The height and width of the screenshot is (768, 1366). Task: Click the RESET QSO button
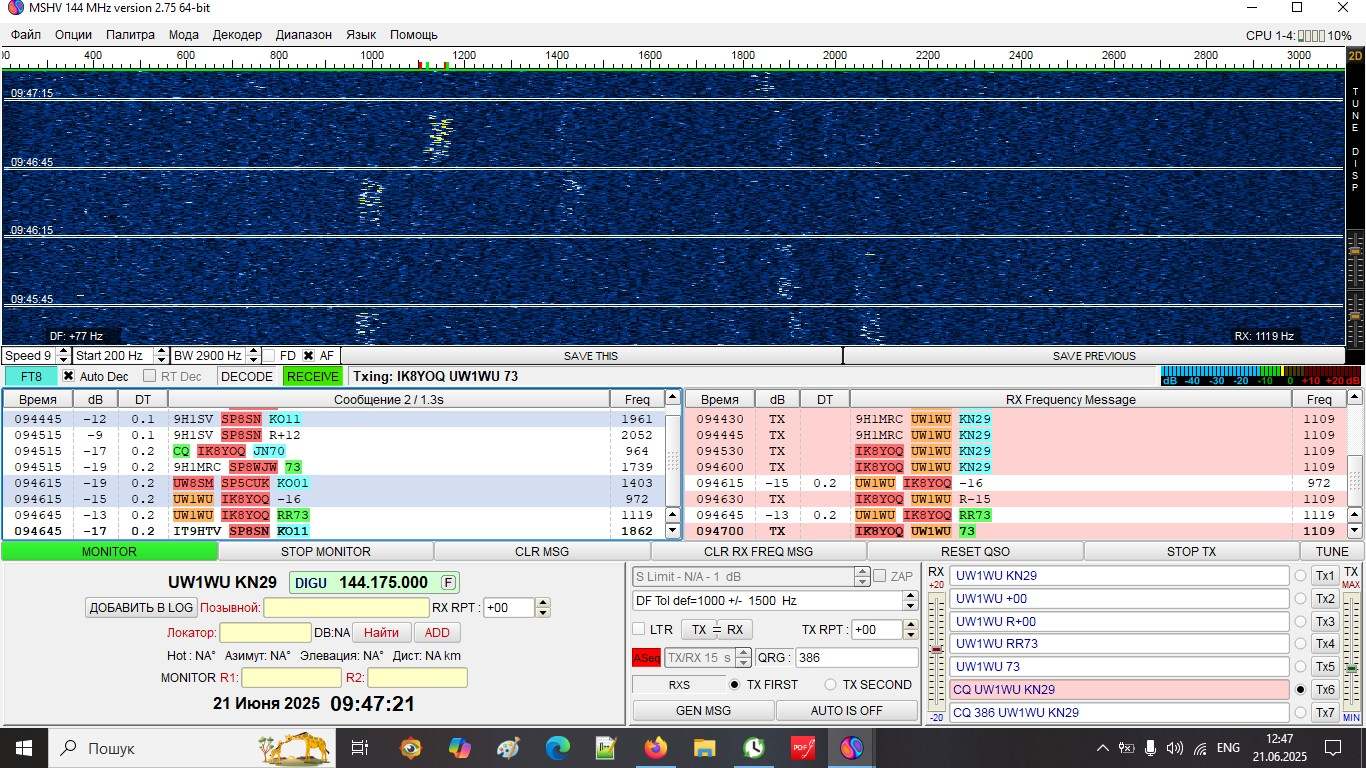pos(975,551)
